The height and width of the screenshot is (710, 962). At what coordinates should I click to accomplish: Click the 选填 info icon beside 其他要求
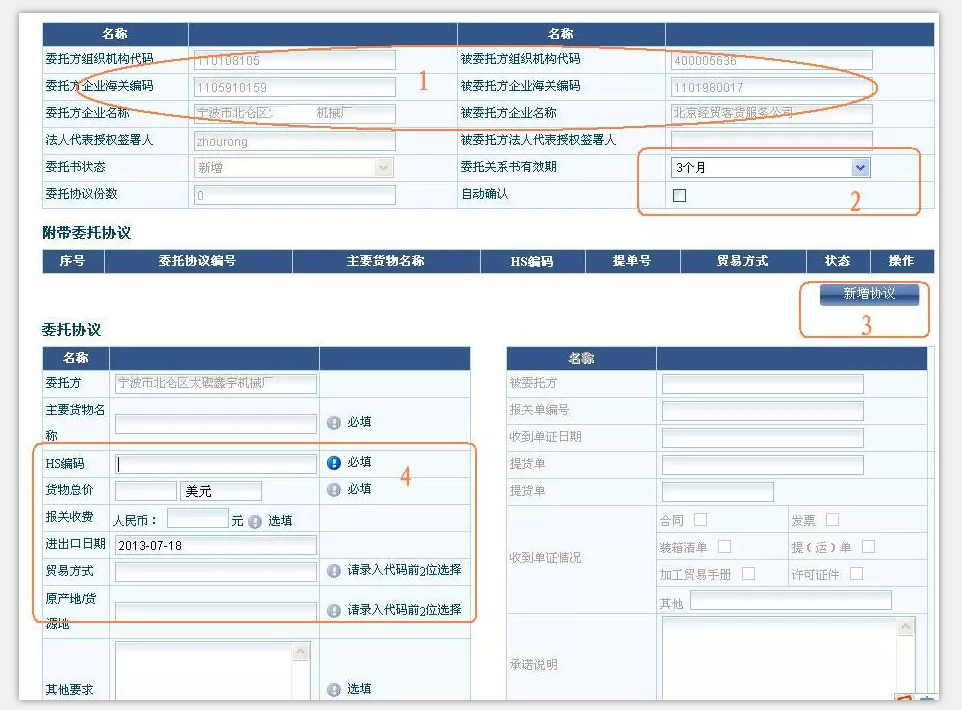[x=334, y=690]
